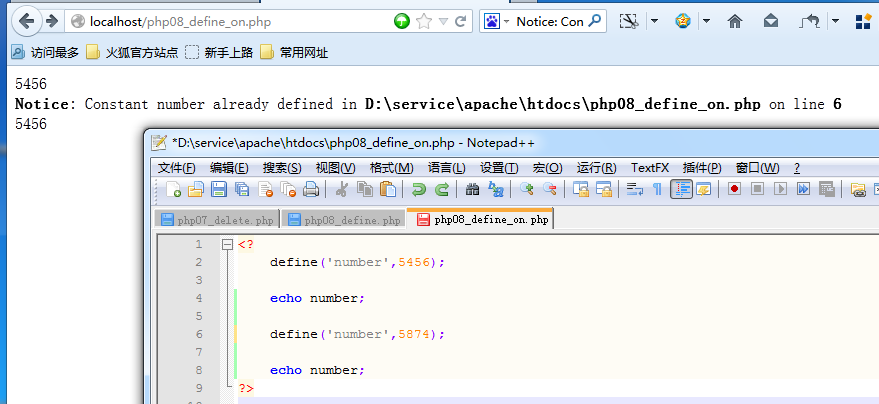
Task: Open the 搜索(S) menu
Action: click(x=282, y=168)
